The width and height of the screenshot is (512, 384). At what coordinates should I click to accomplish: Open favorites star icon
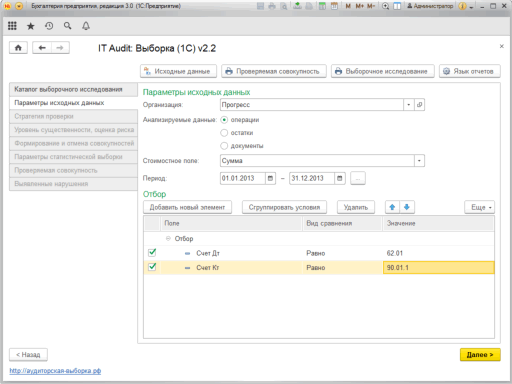click(31, 26)
